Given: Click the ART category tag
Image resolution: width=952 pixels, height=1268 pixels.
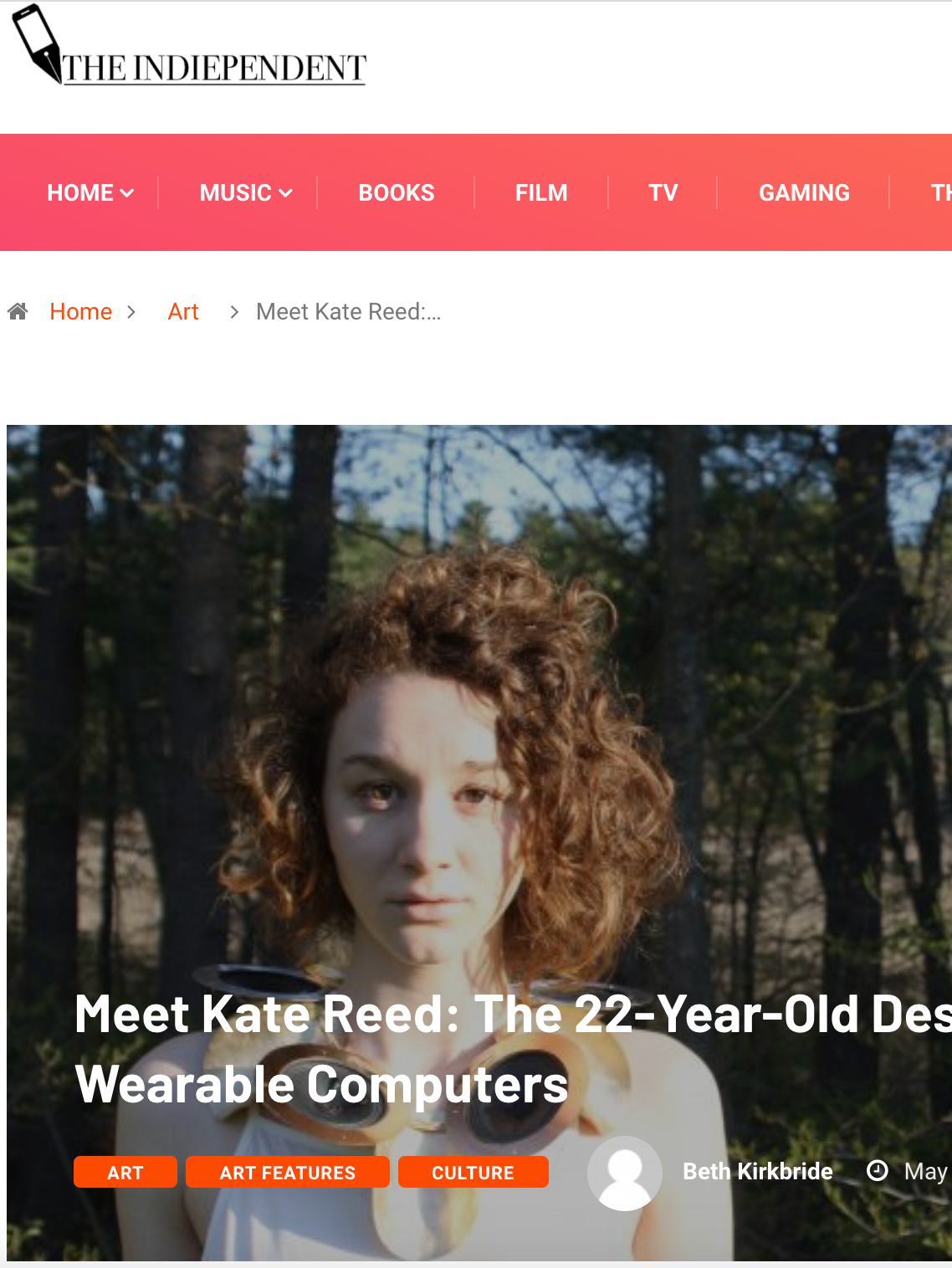Looking at the screenshot, I should pyautogui.click(x=125, y=1172).
